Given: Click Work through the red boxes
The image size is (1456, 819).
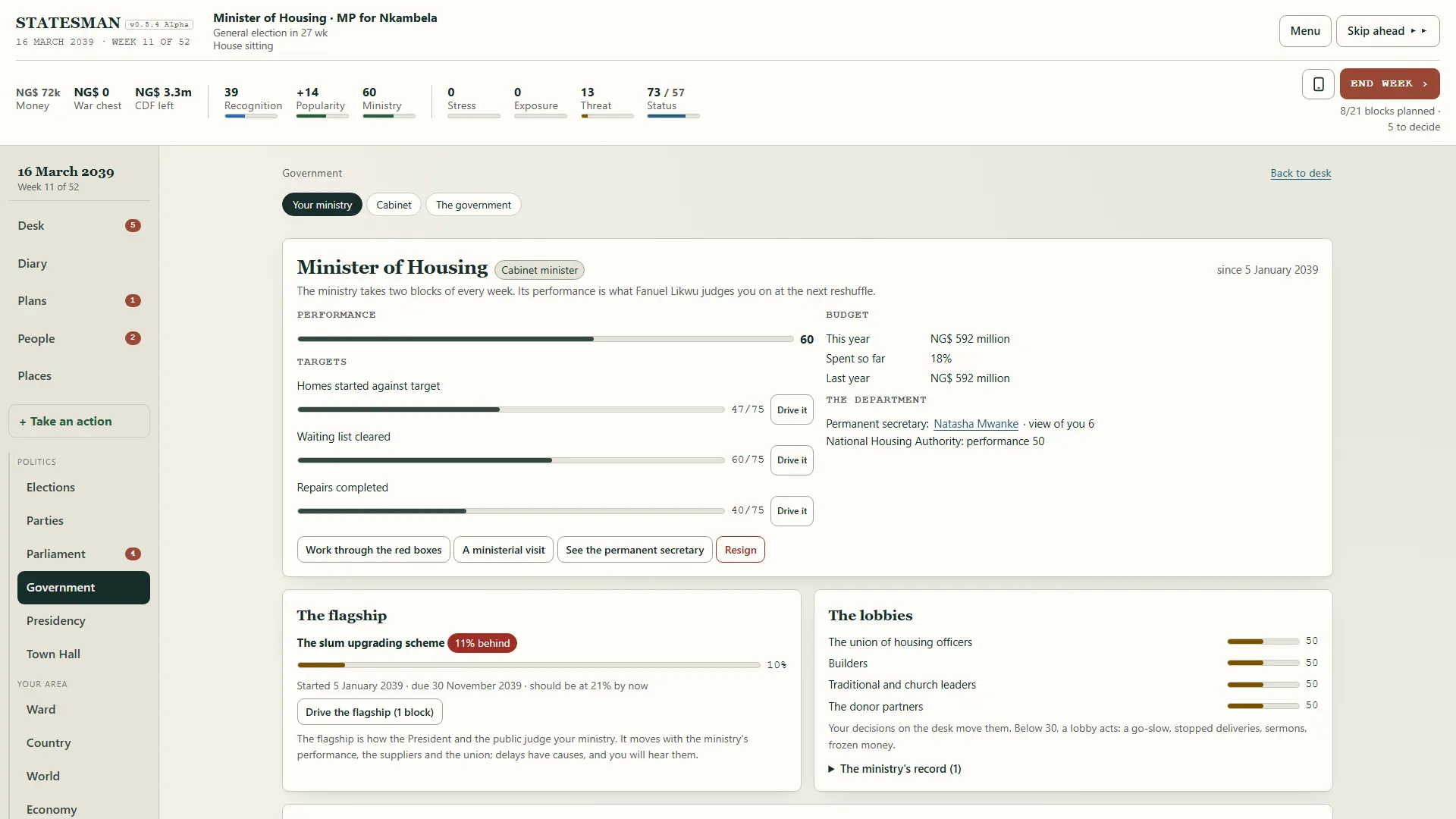Looking at the screenshot, I should 373,550.
